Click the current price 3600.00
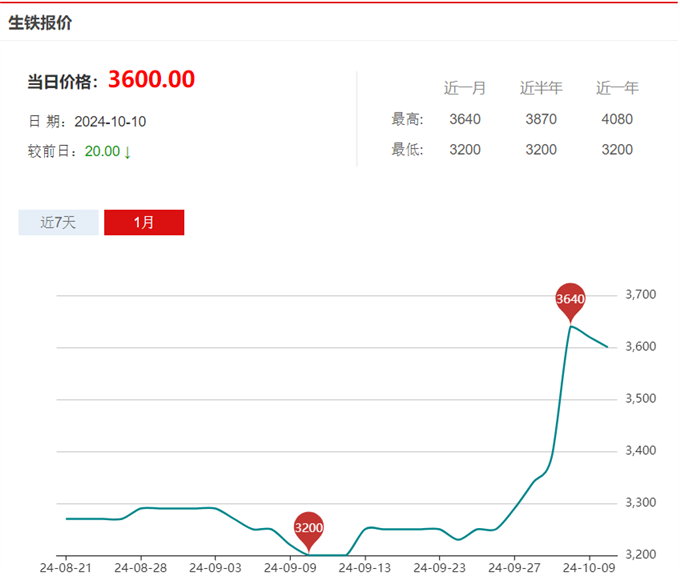This screenshot has width=680, height=576. pyautogui.click(x=151, y=80)
